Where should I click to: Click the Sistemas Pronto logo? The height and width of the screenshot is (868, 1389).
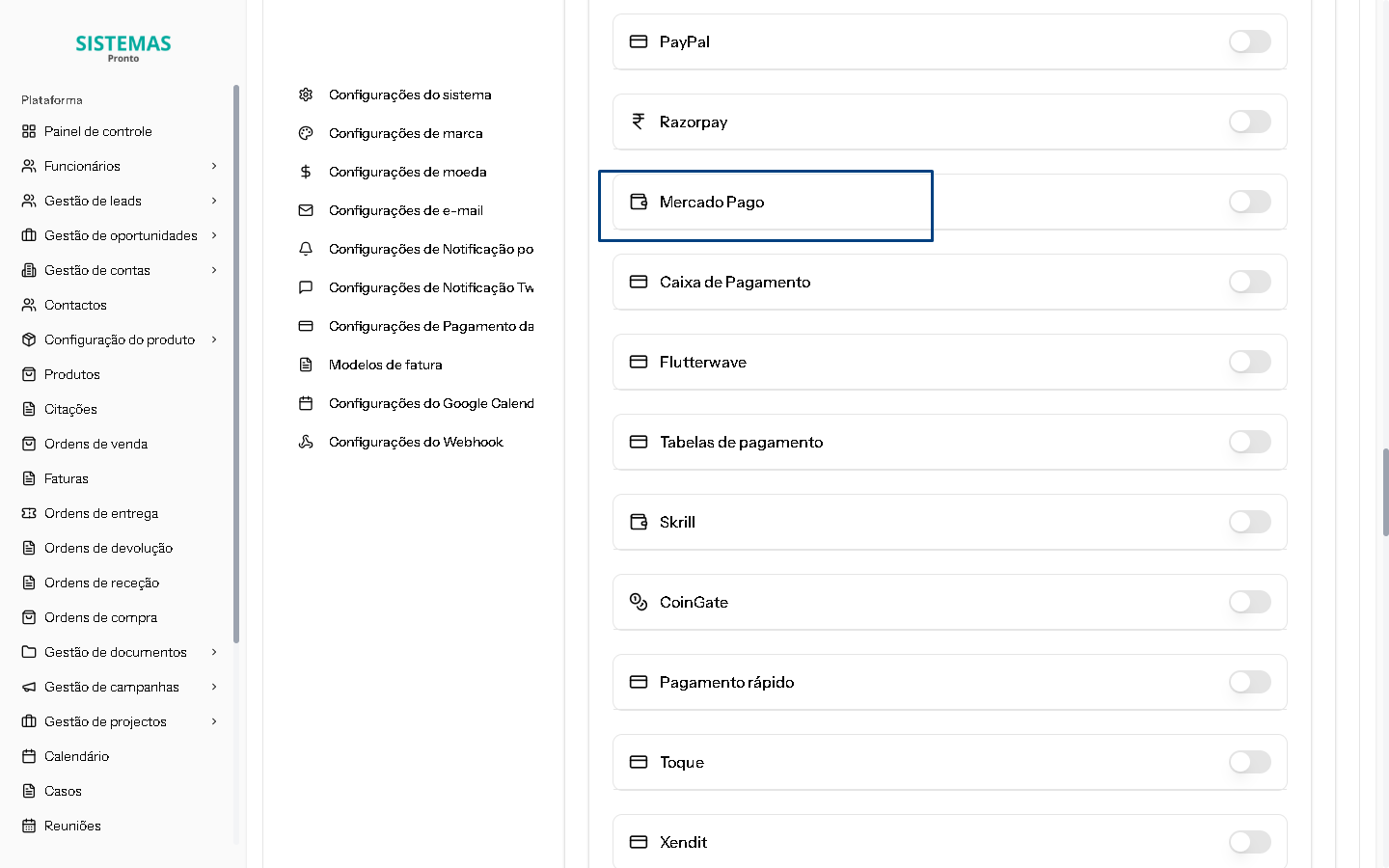click(123, 47)
